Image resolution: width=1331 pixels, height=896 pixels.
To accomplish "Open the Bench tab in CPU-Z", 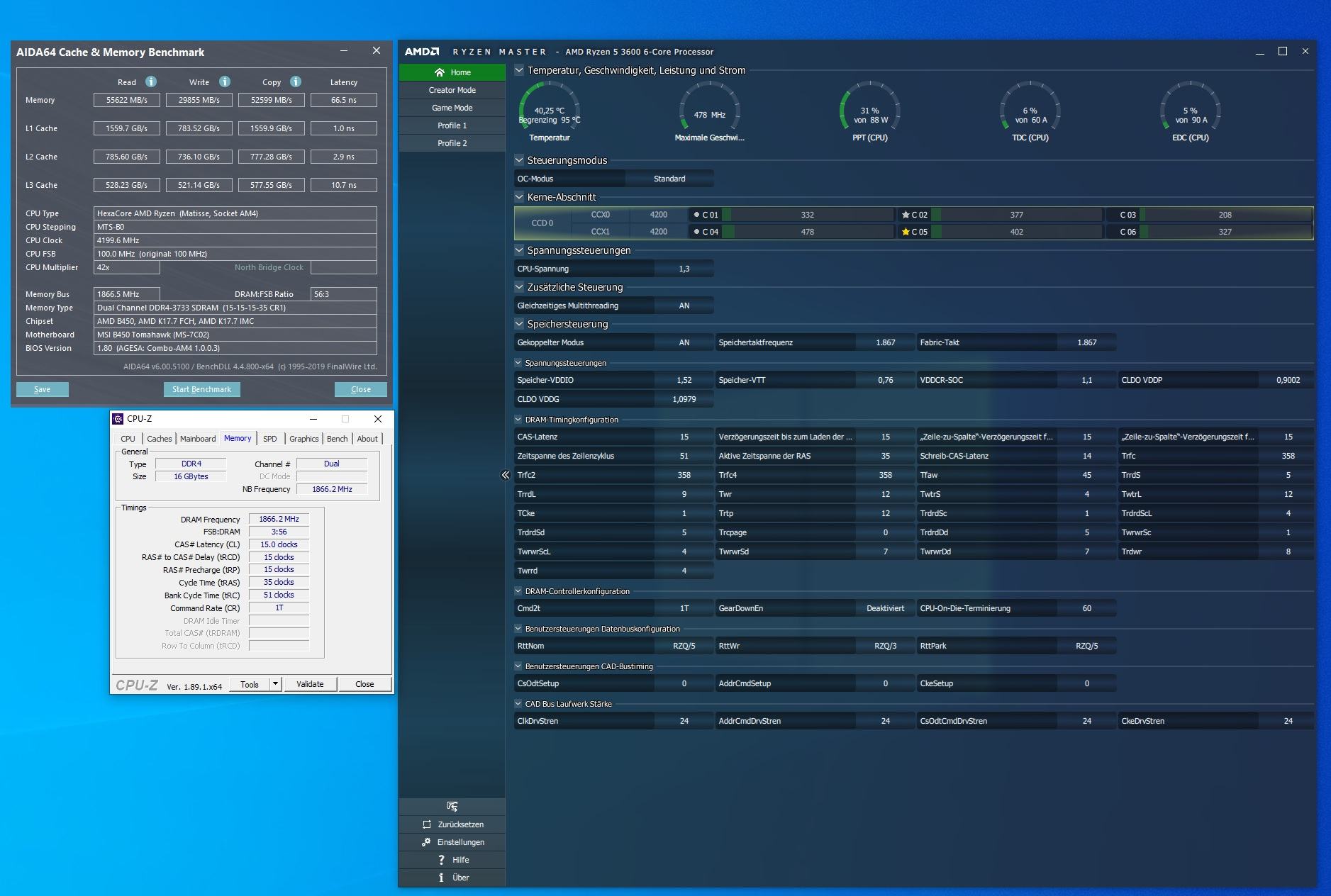I will pyautogui.click(x=338, y=439).
